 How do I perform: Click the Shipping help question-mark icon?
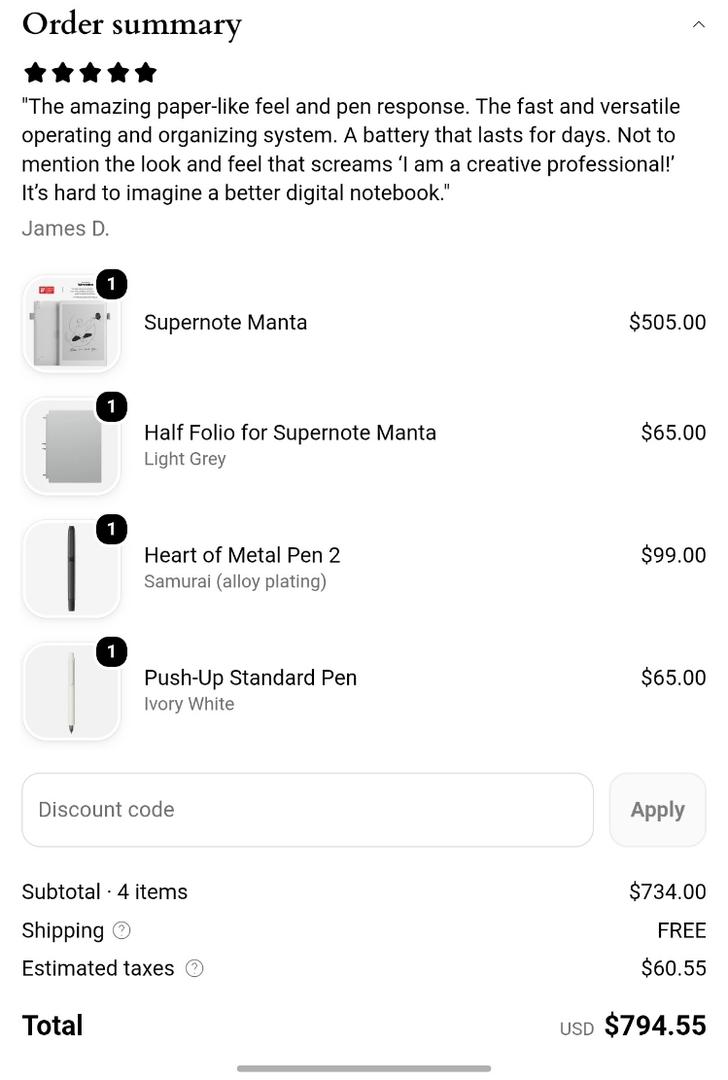121,931
